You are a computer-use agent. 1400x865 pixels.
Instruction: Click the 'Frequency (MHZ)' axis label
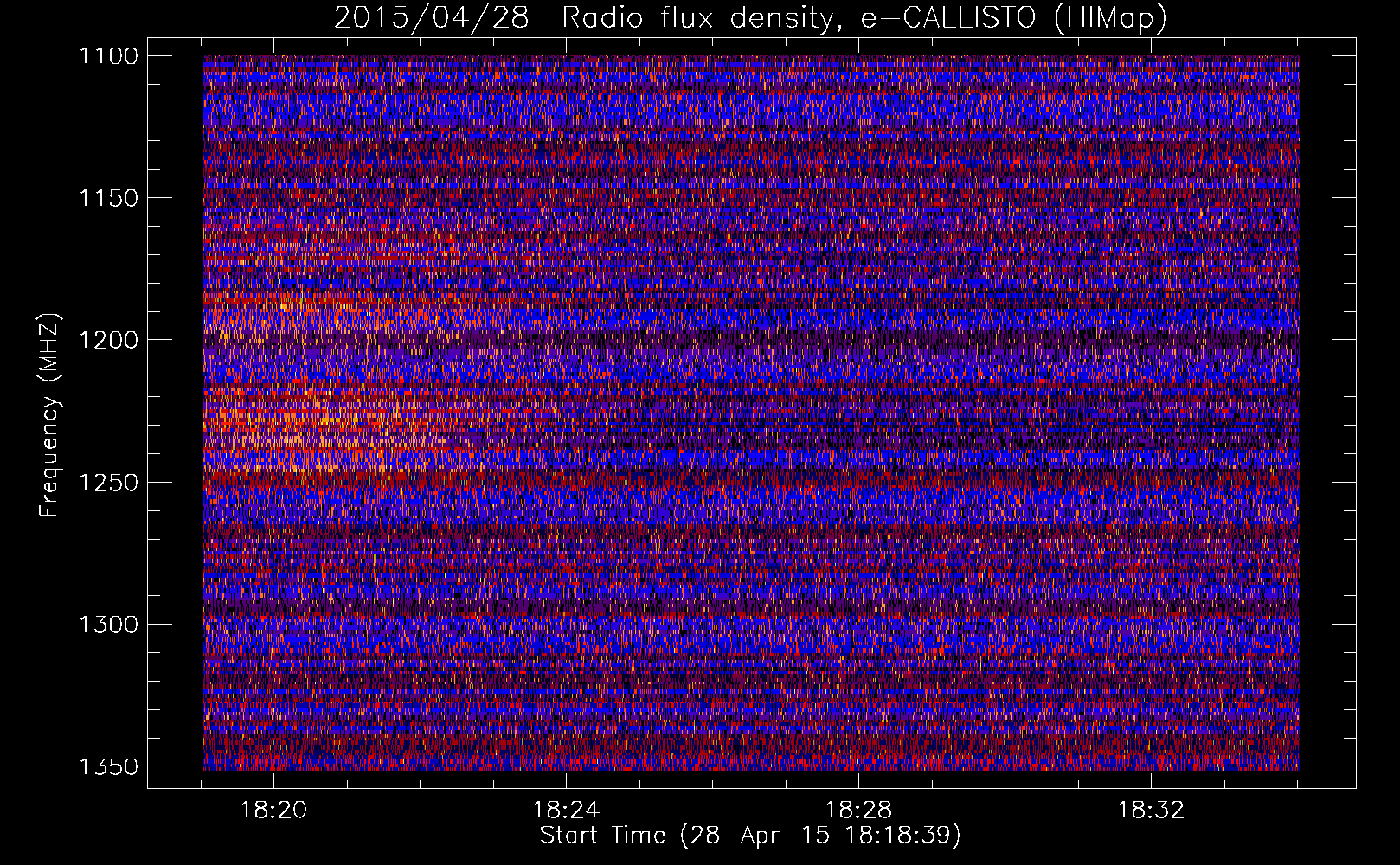[x=49, y=415]
